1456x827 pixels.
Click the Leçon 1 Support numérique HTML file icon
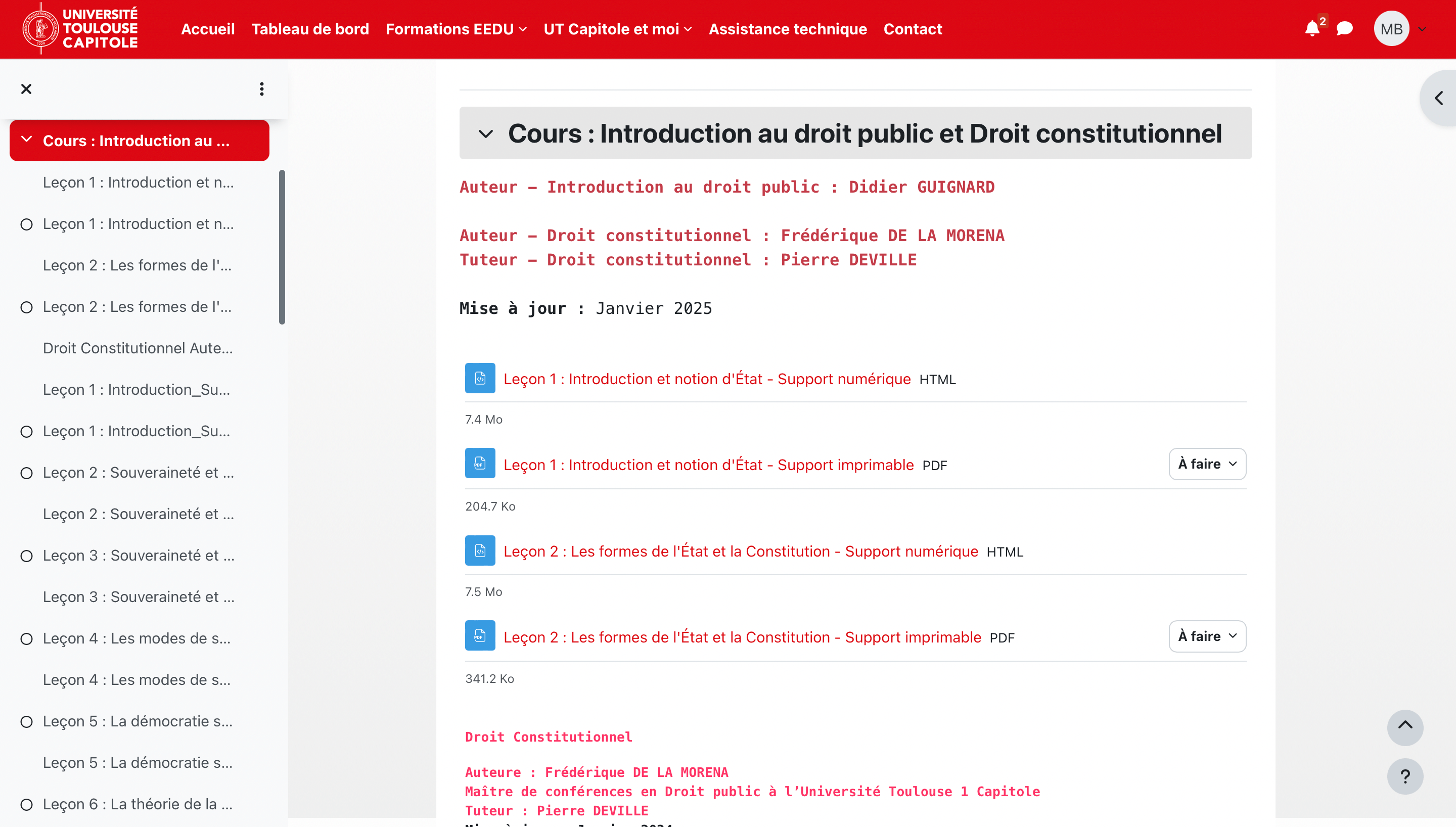480,378
